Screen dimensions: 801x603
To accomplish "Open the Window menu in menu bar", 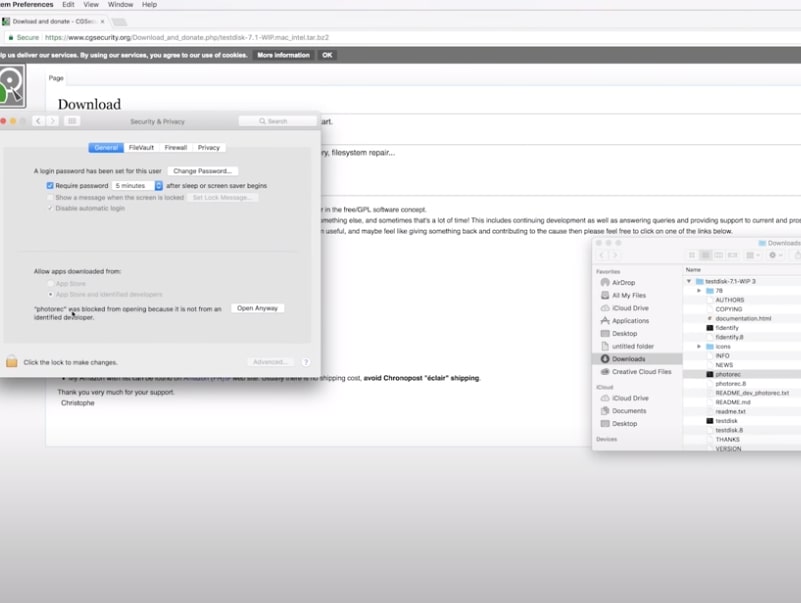I will (120, 5).
